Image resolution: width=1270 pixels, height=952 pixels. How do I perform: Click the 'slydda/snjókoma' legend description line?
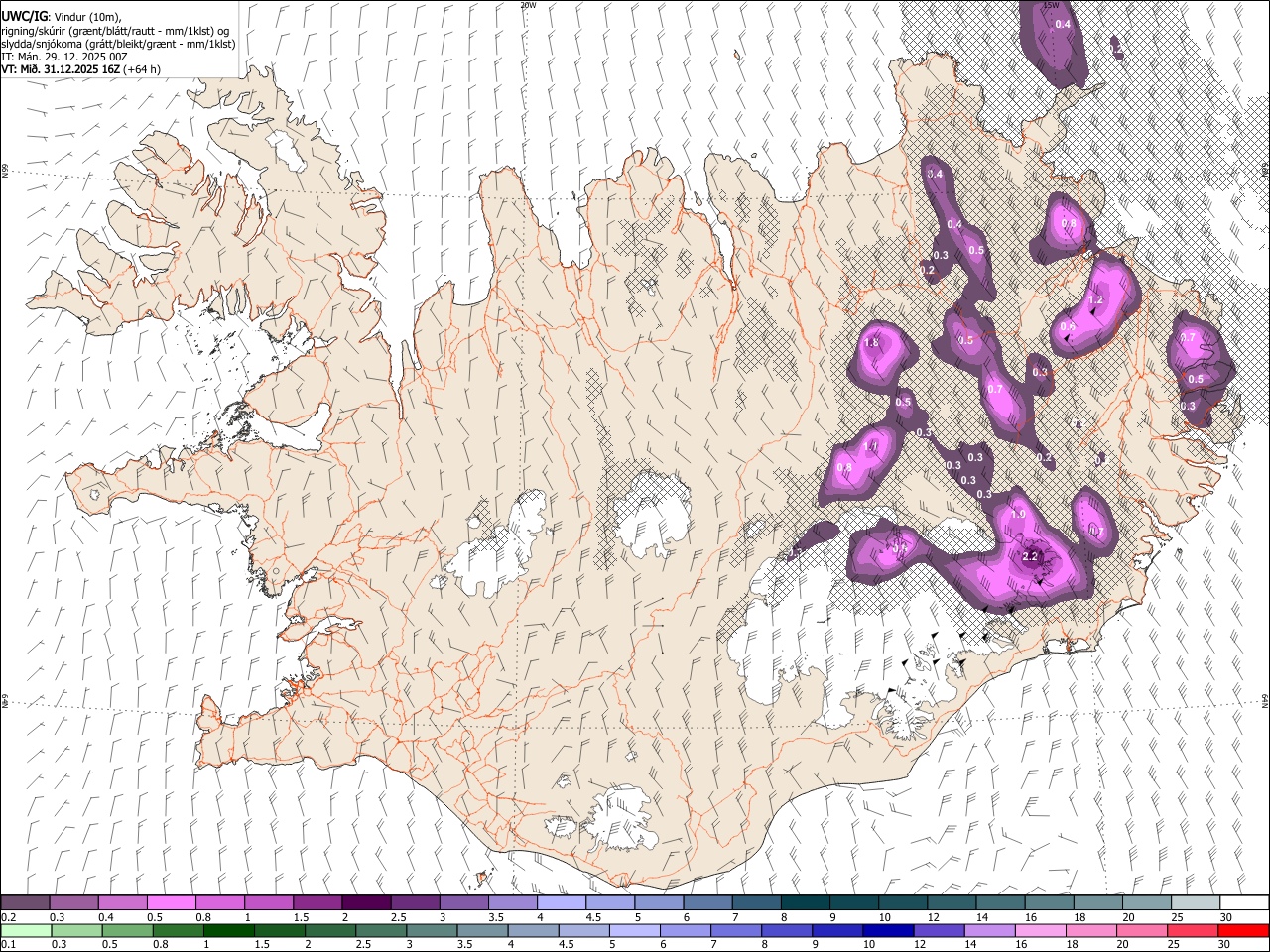[x=118, y=44]
